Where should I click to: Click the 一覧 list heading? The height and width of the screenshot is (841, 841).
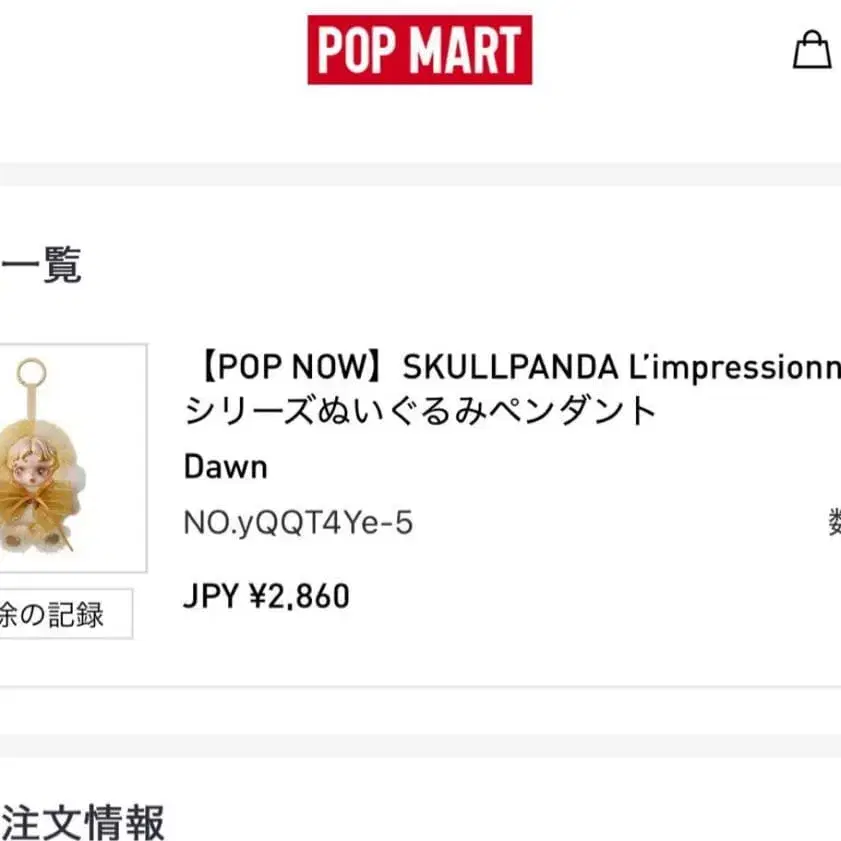(41, 264)
